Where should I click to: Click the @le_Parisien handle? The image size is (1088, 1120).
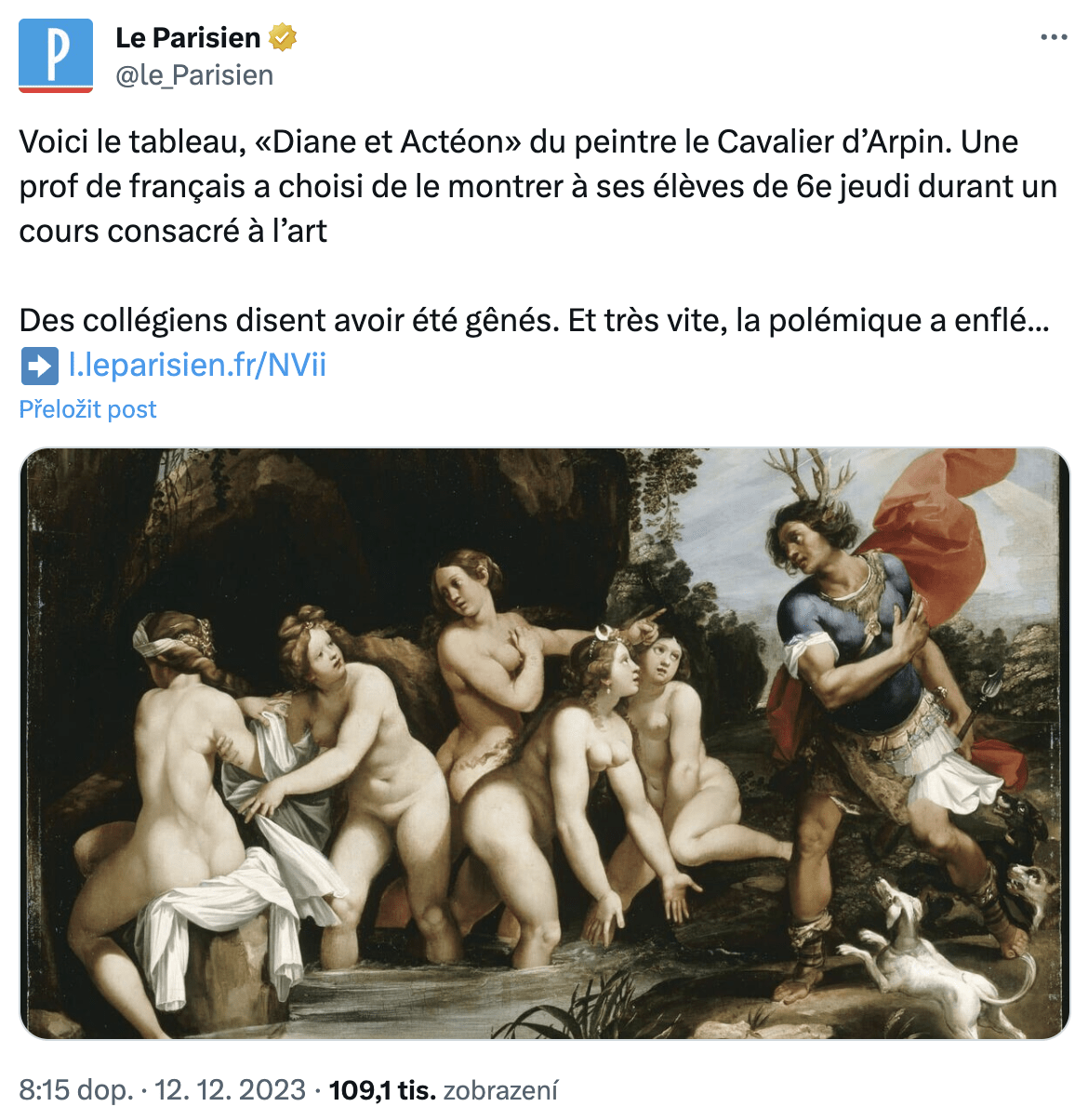tap(194, 75)
